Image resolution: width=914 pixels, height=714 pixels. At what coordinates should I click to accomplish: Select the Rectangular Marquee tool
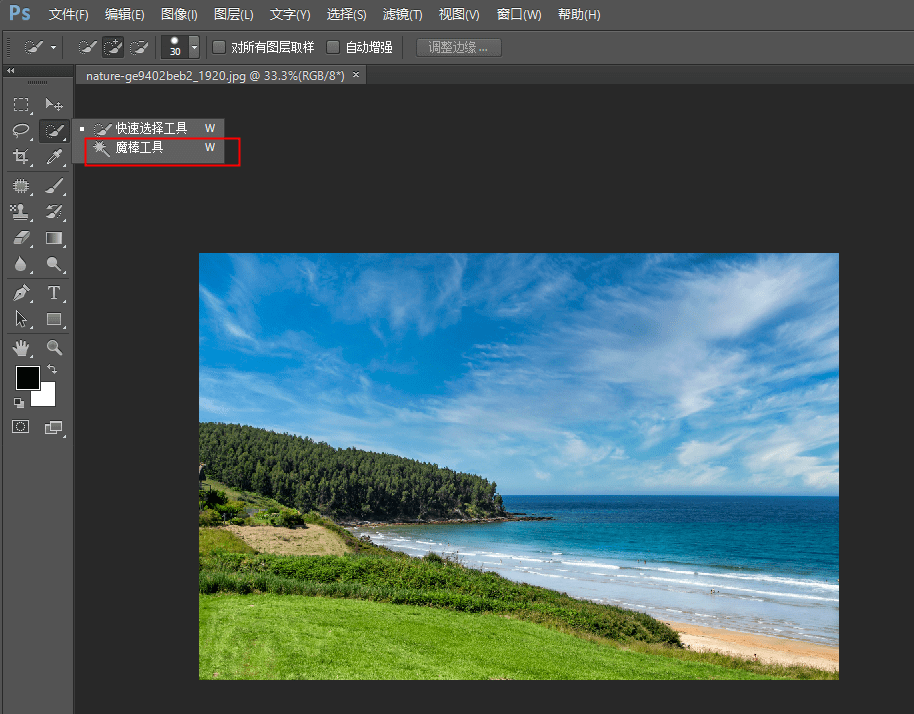coord(21,105)
